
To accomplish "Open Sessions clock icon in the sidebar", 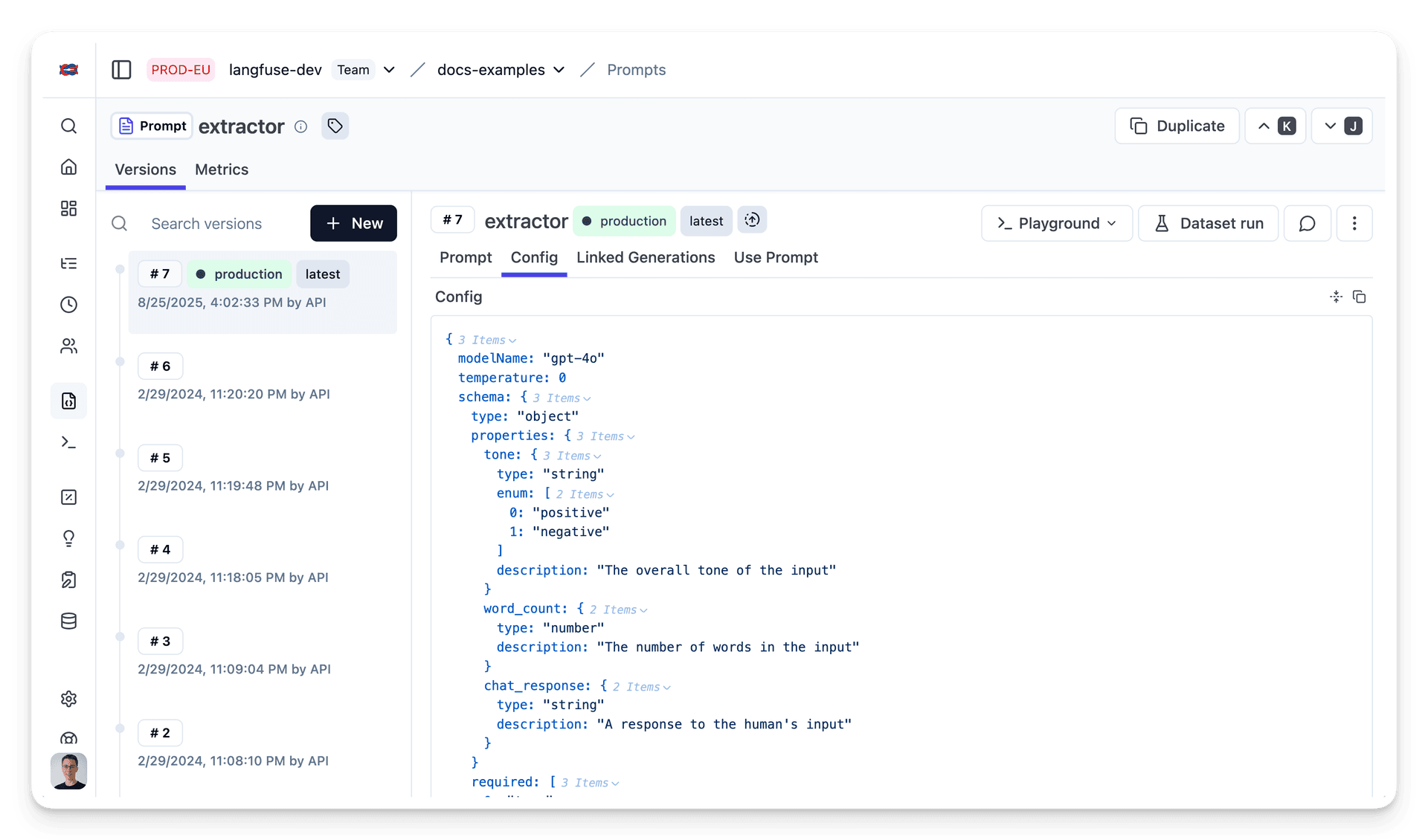I will 68,304.
